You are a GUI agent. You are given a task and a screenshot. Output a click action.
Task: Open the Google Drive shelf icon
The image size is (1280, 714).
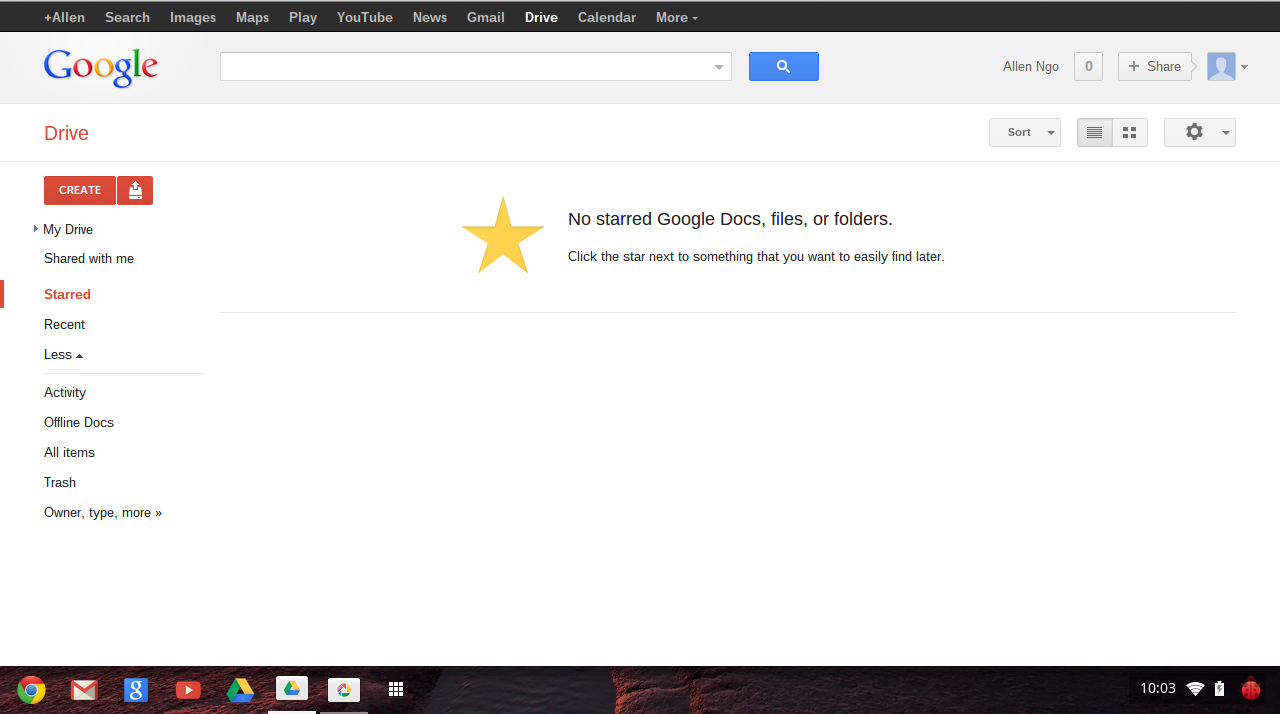pyautogui.click(x=240, y=690)
